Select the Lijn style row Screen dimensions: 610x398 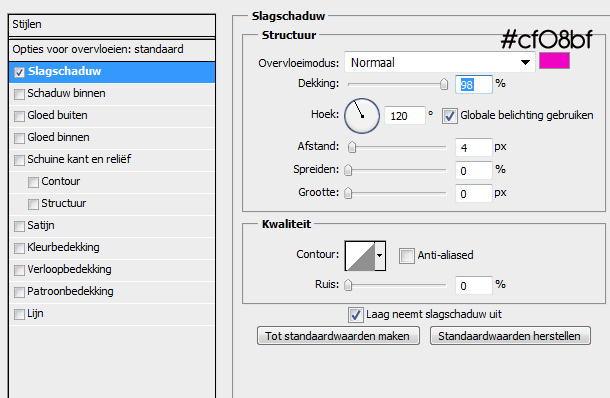tap(112, 314)
